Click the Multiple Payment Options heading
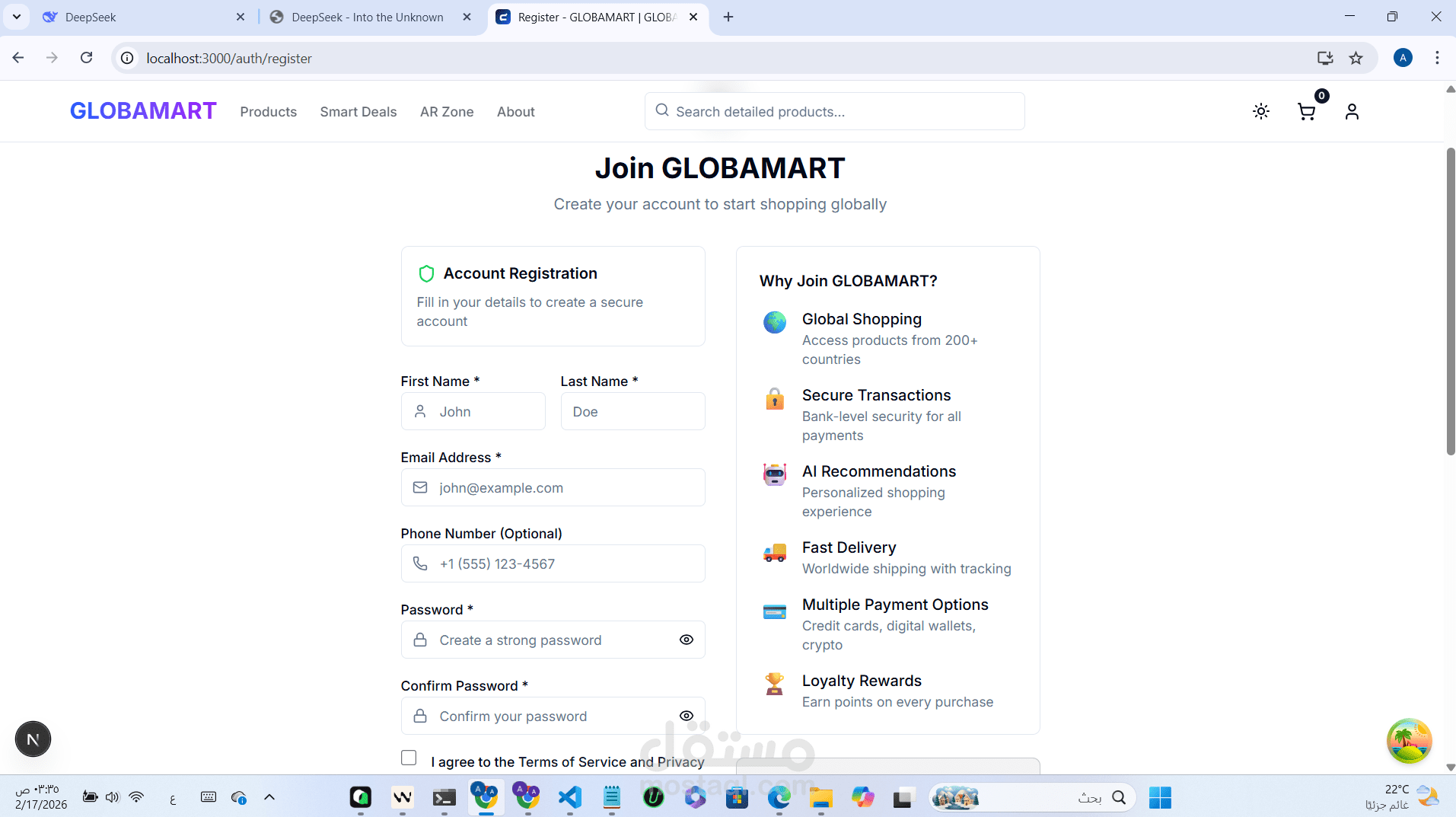1456x817 pixels. (x=895, y=605)
